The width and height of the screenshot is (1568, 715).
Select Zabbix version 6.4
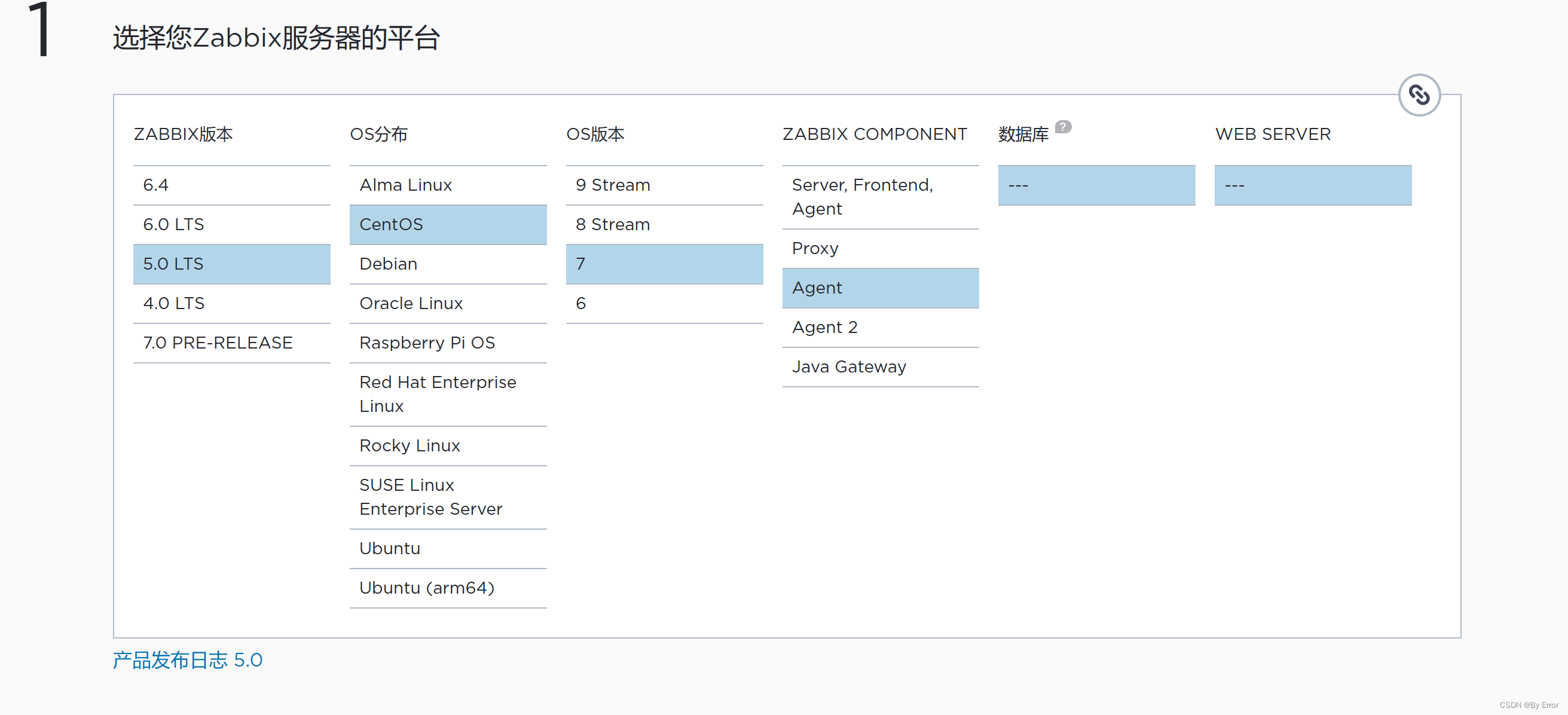231,185
